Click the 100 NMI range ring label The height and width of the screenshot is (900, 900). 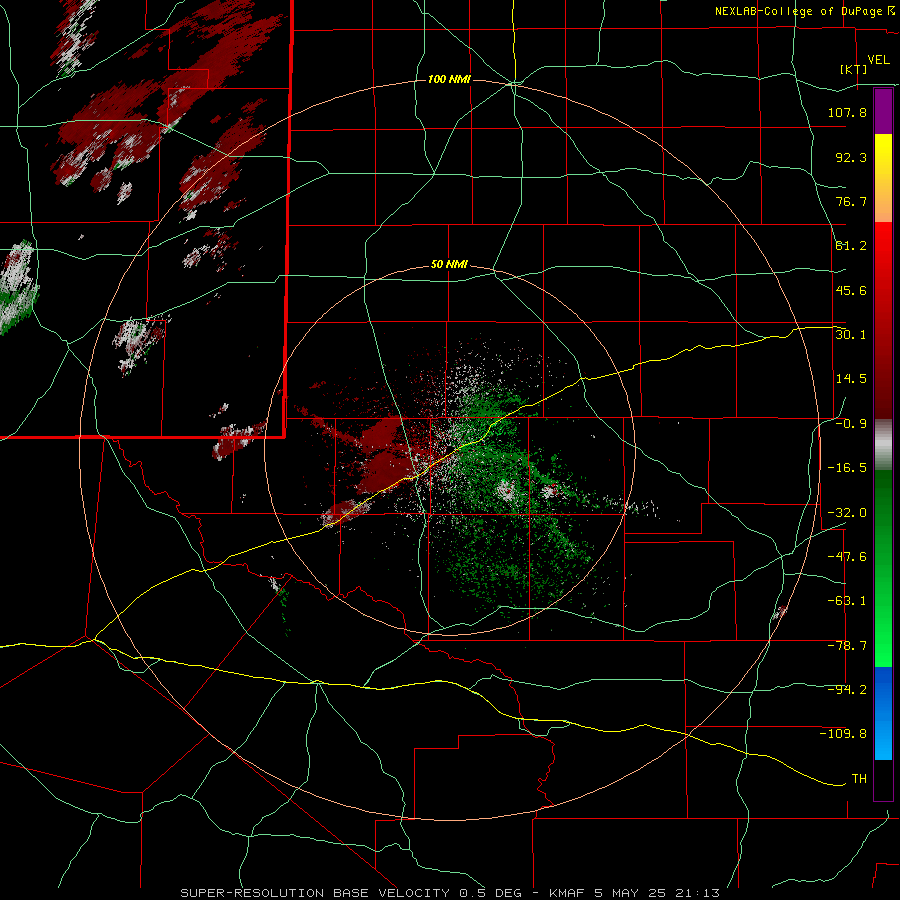pos(449,79)
